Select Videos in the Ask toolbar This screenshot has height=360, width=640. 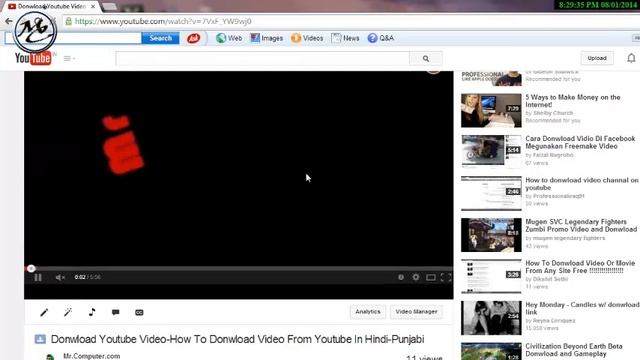coord(307,38)
